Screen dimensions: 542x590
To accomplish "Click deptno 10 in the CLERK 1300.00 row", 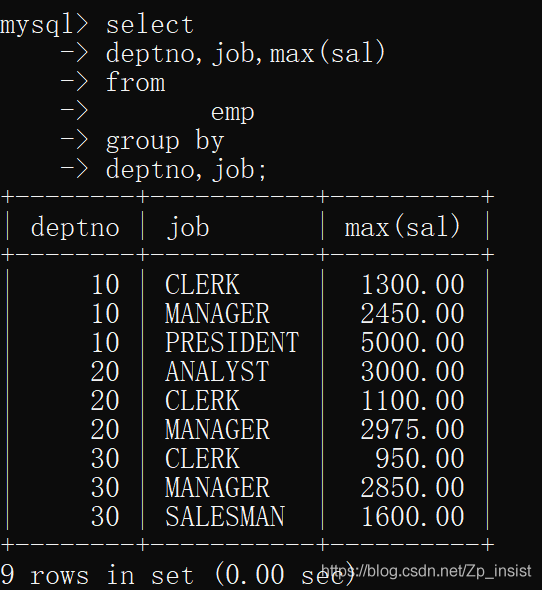I will (x=105, y=284).
